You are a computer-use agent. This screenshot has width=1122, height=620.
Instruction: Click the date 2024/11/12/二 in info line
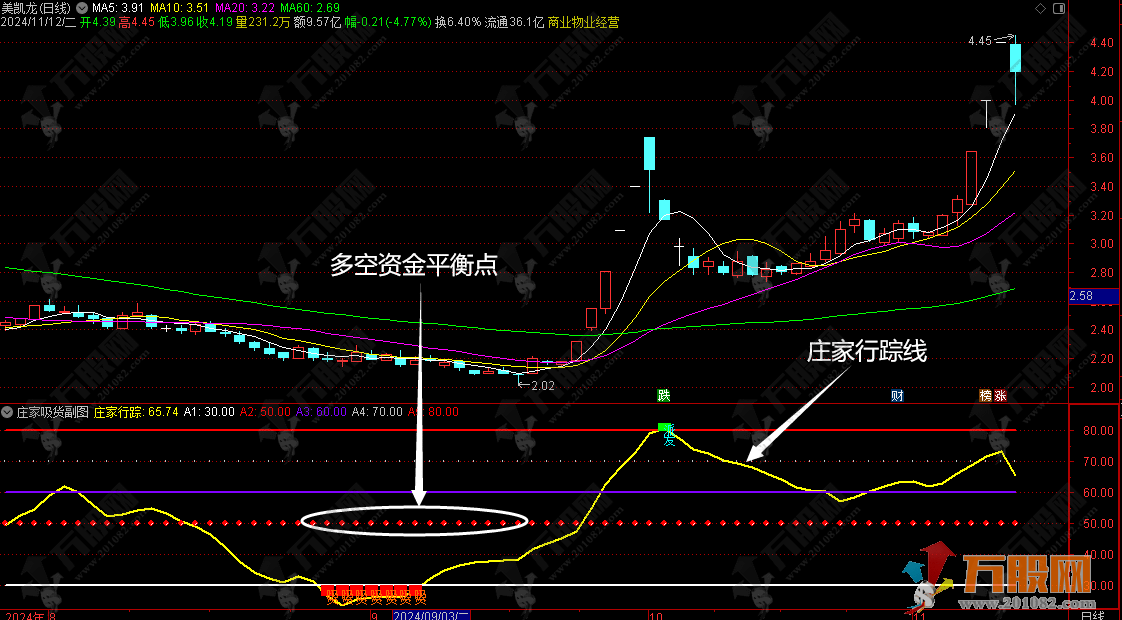click(39, 22)
